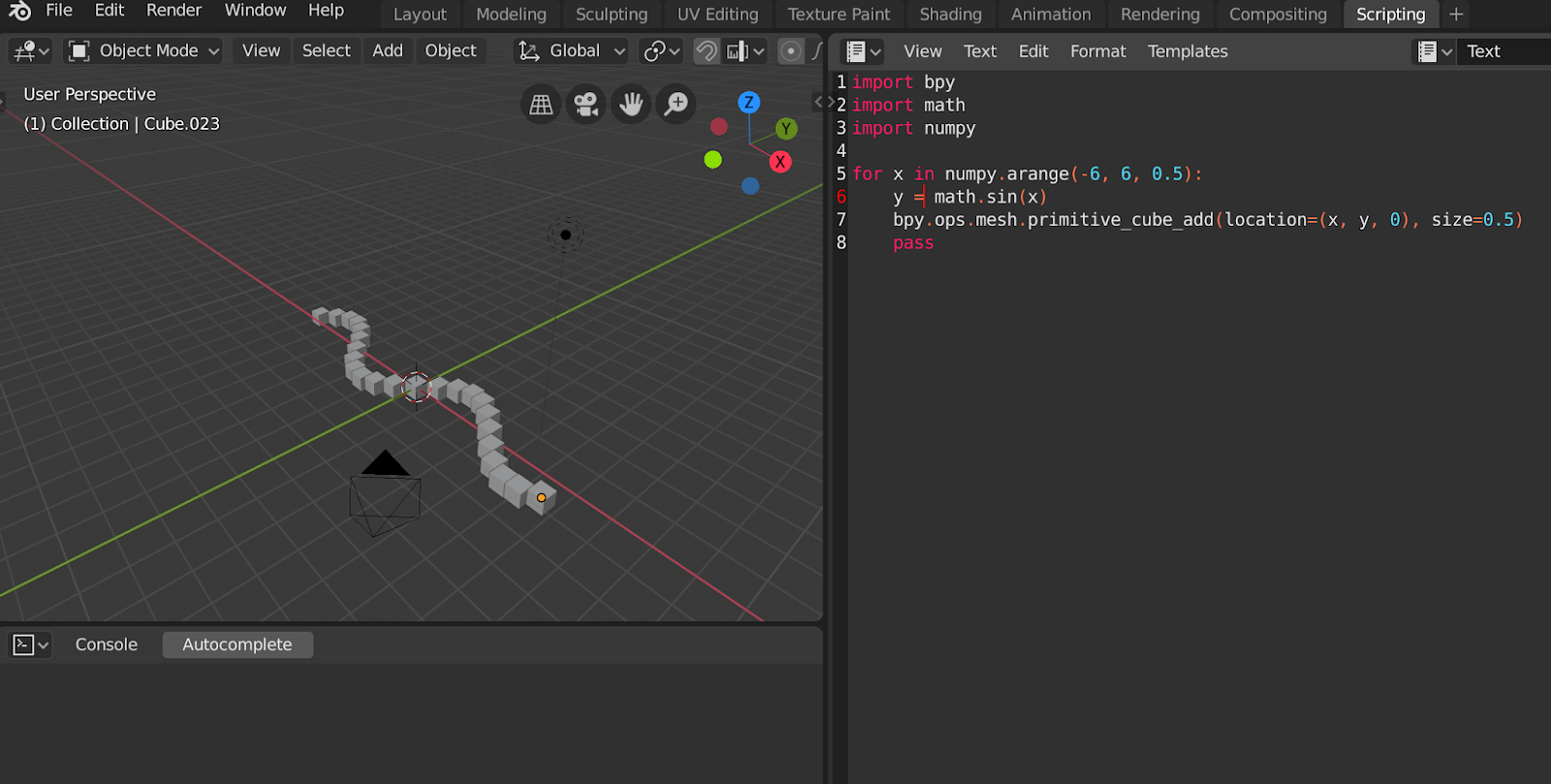Click the unlabeled dark red gizmo circle

[x=718, y=127]
